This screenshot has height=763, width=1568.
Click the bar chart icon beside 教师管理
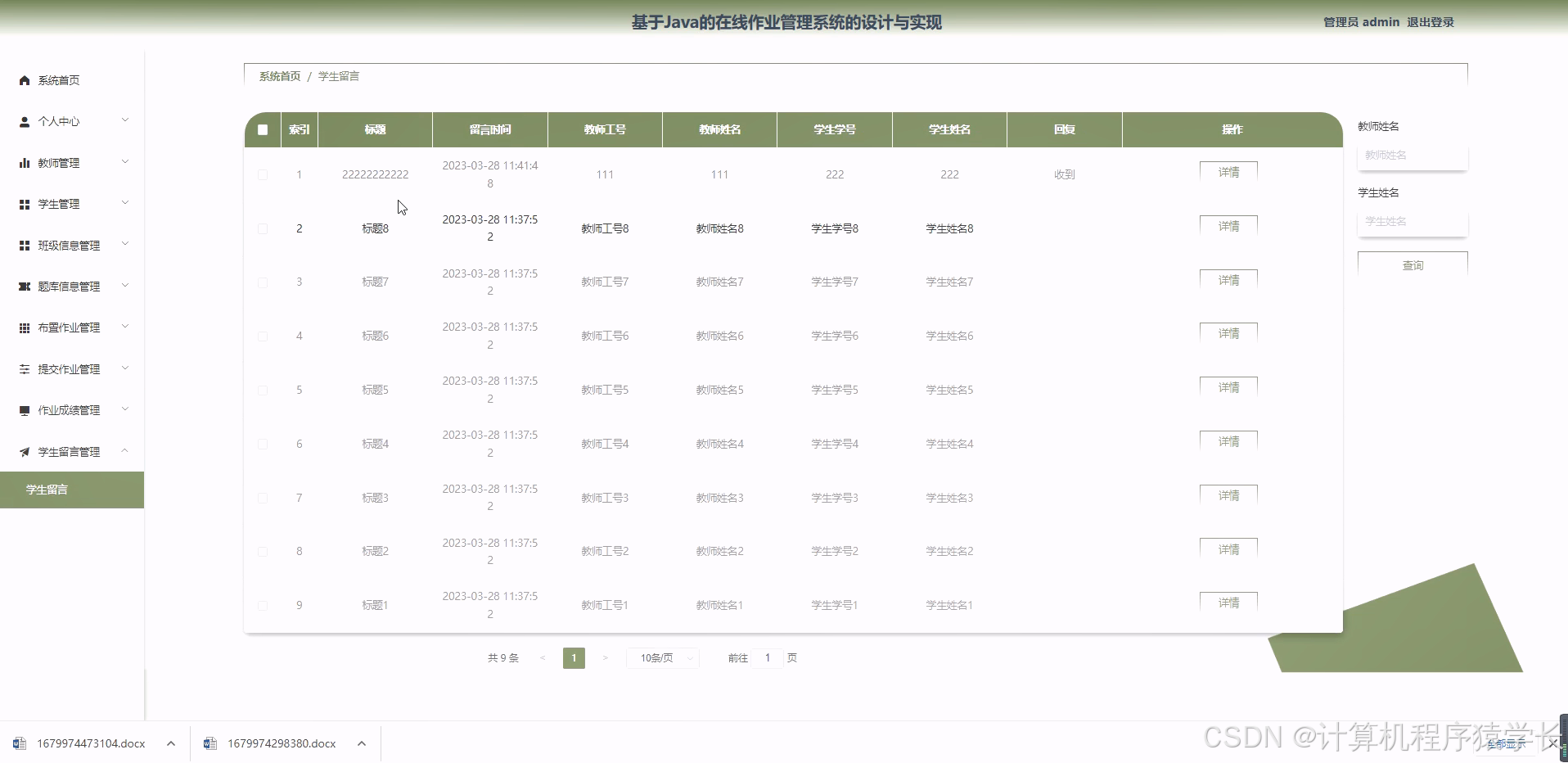tap(25, 163)
